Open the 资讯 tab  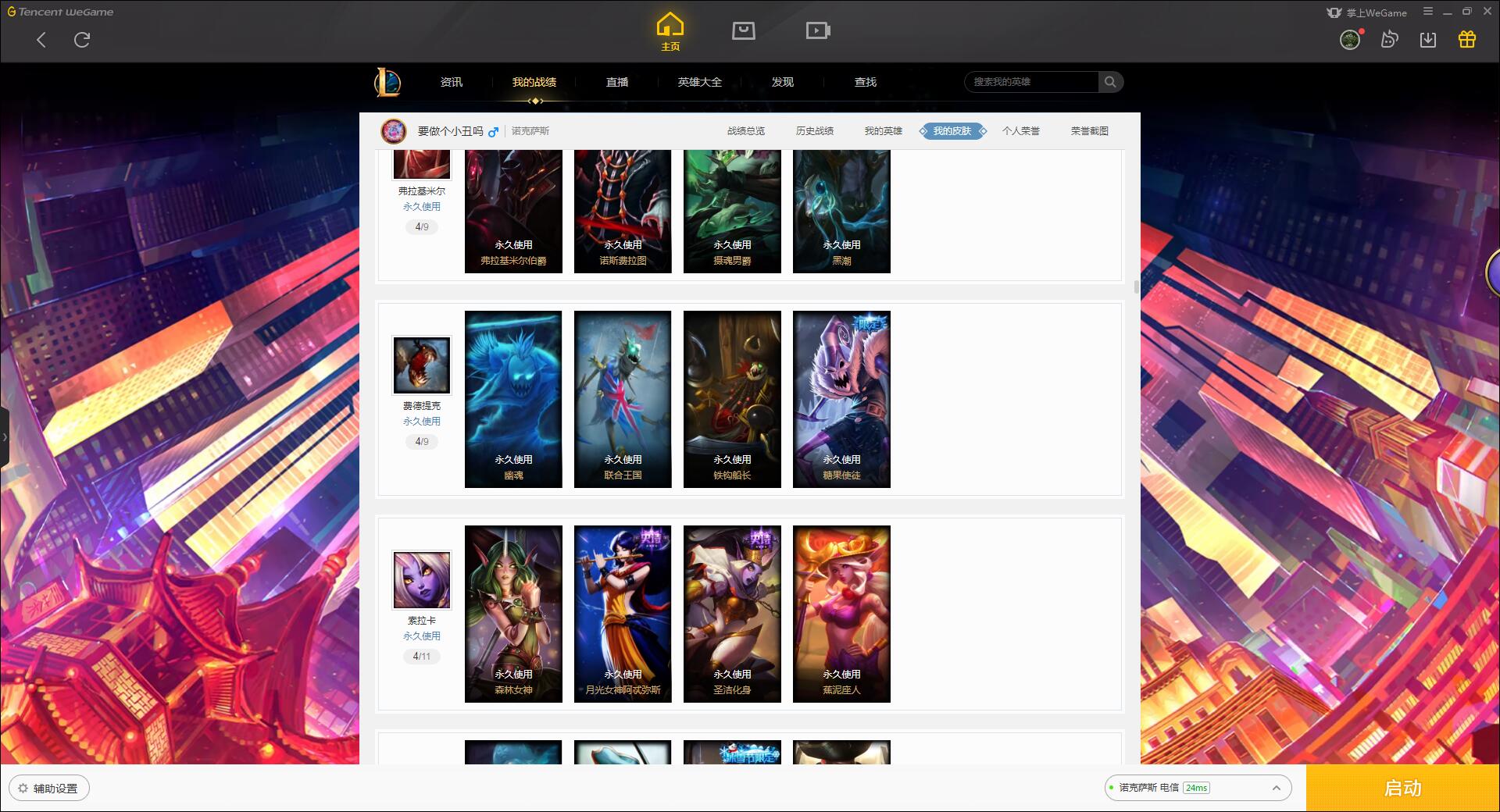click(452, 82)
